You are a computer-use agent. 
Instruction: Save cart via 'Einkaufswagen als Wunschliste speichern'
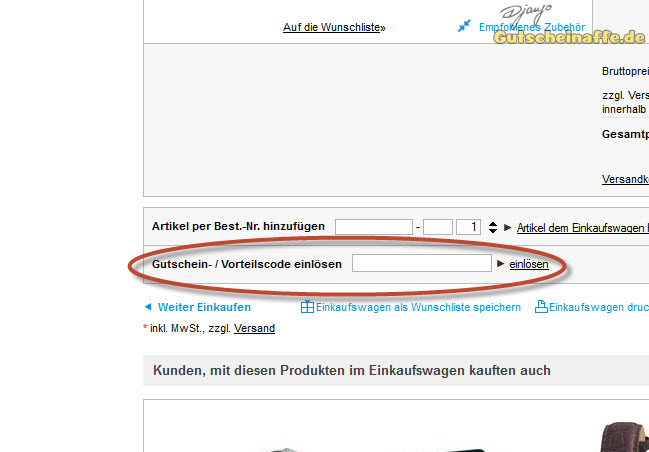click(x=418, y=308)
